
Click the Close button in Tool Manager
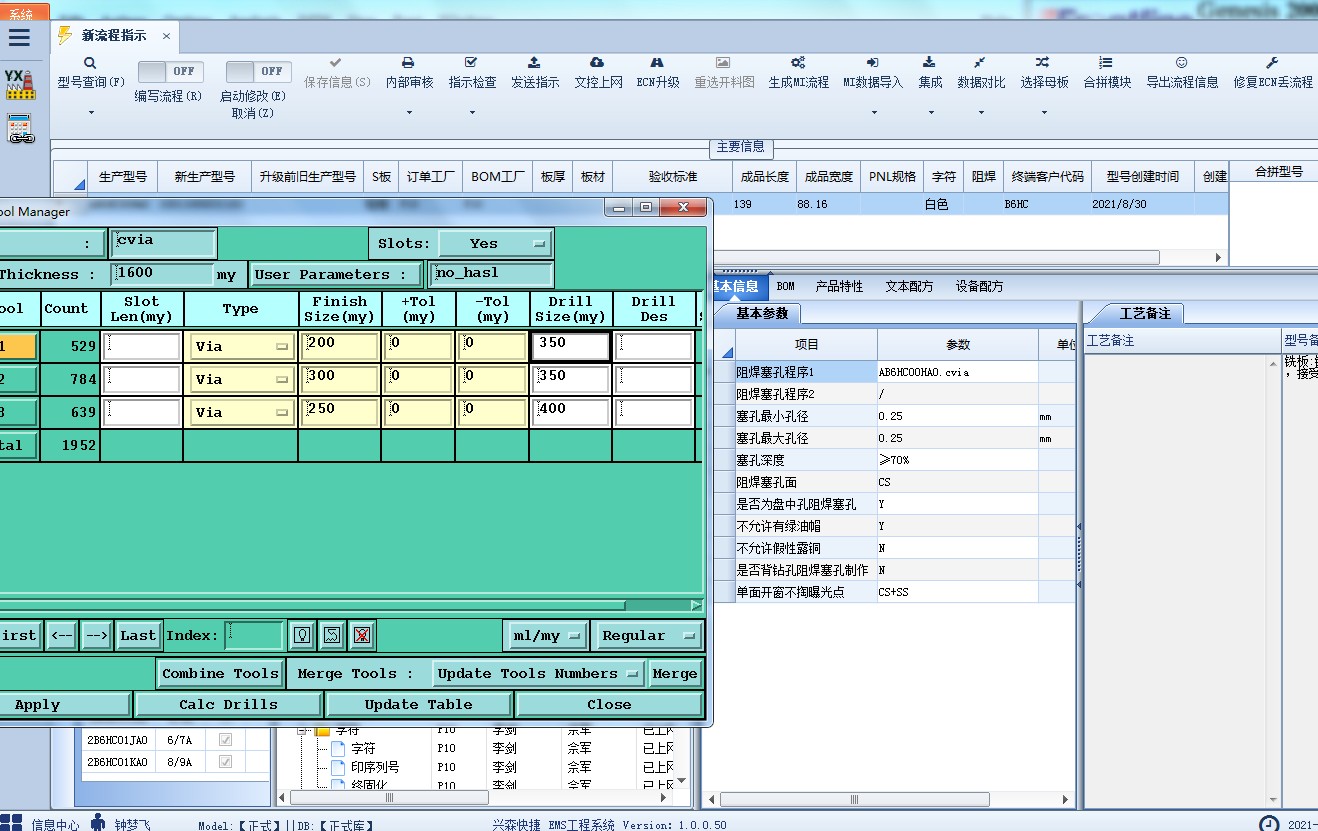pos(609,704)
